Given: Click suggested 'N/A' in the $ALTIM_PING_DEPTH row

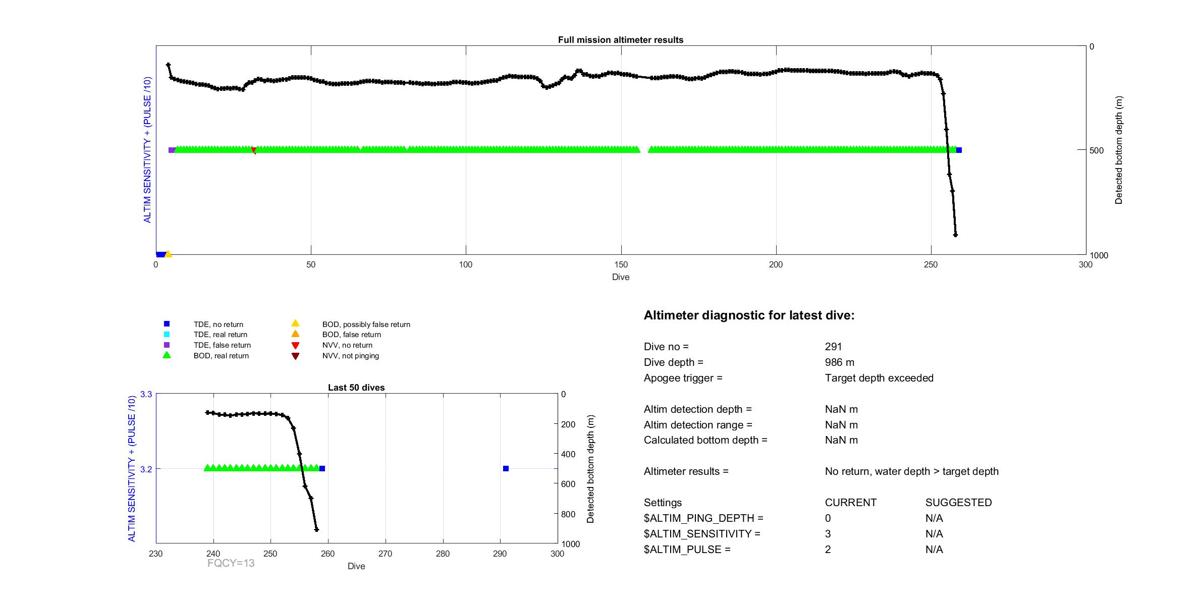Looking at the screenshot, I should click(x=934, y=518).
